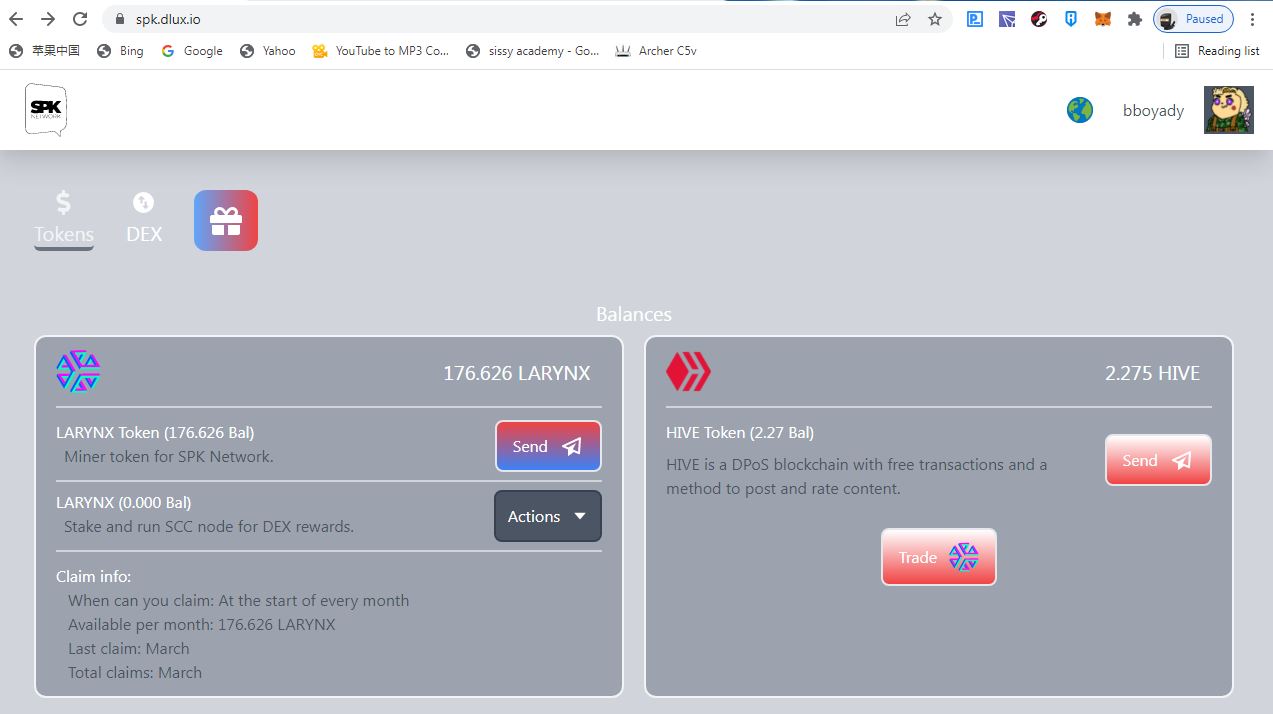Click the 2.275 HIVE balance amount

coord(1152,373)
